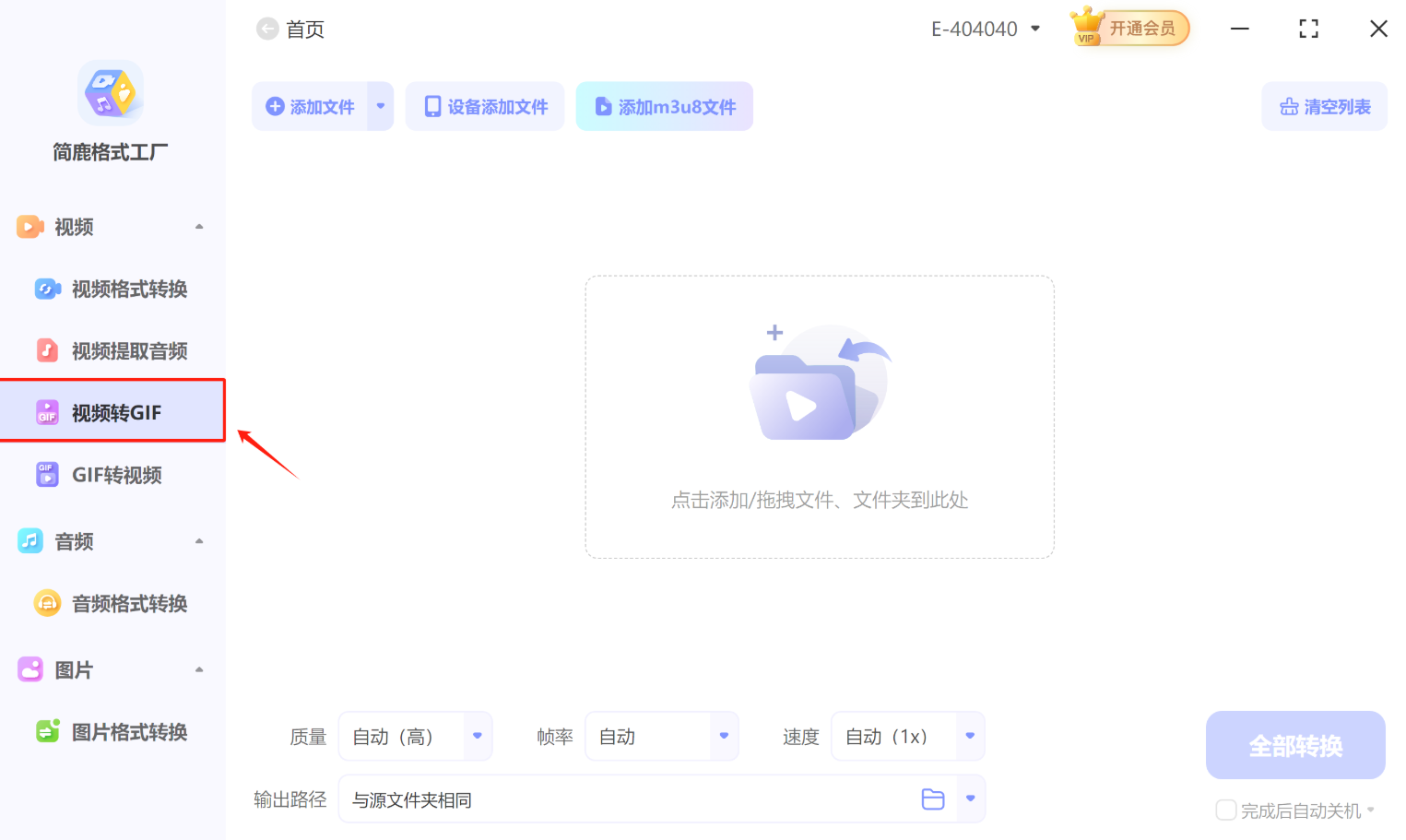Open the 添加文件 dropdown arrow
This screenshot has width=1406, height=840.
[x=381, y=106]
